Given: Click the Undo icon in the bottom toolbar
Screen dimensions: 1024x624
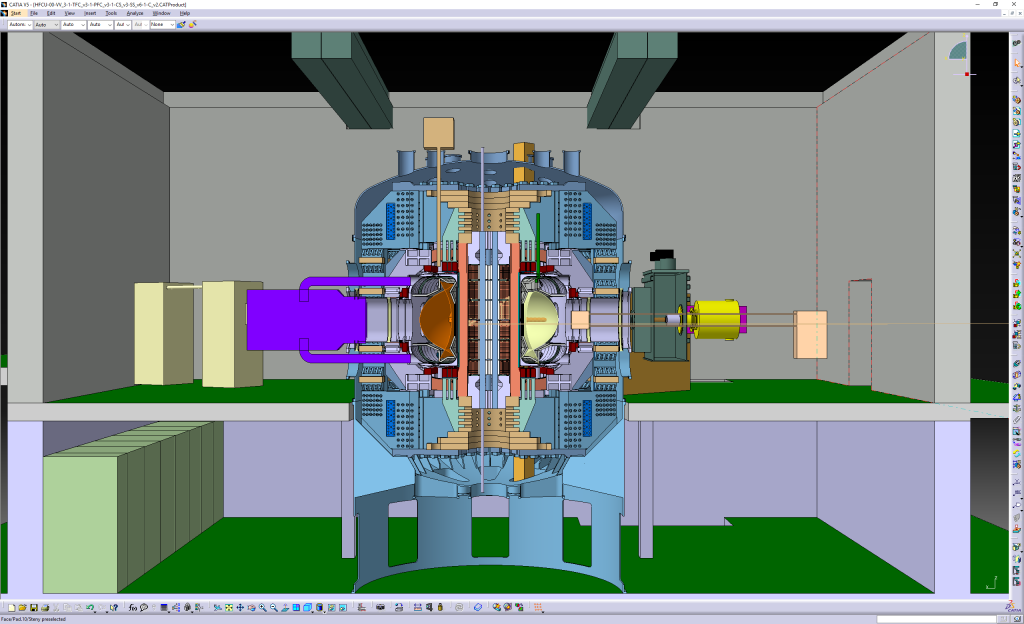Looking at the screenshot, I should tap(90, 605).
